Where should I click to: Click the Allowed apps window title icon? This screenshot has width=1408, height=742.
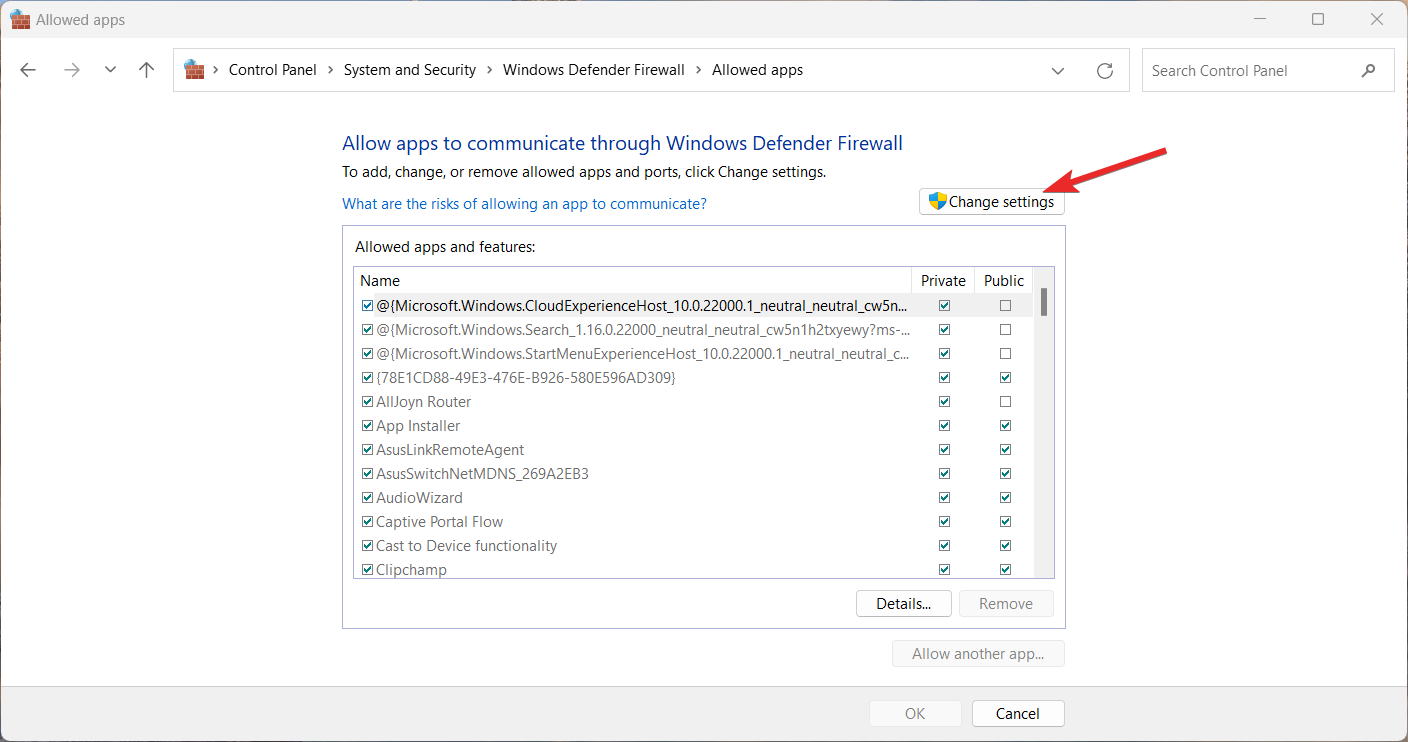[20, 19]
